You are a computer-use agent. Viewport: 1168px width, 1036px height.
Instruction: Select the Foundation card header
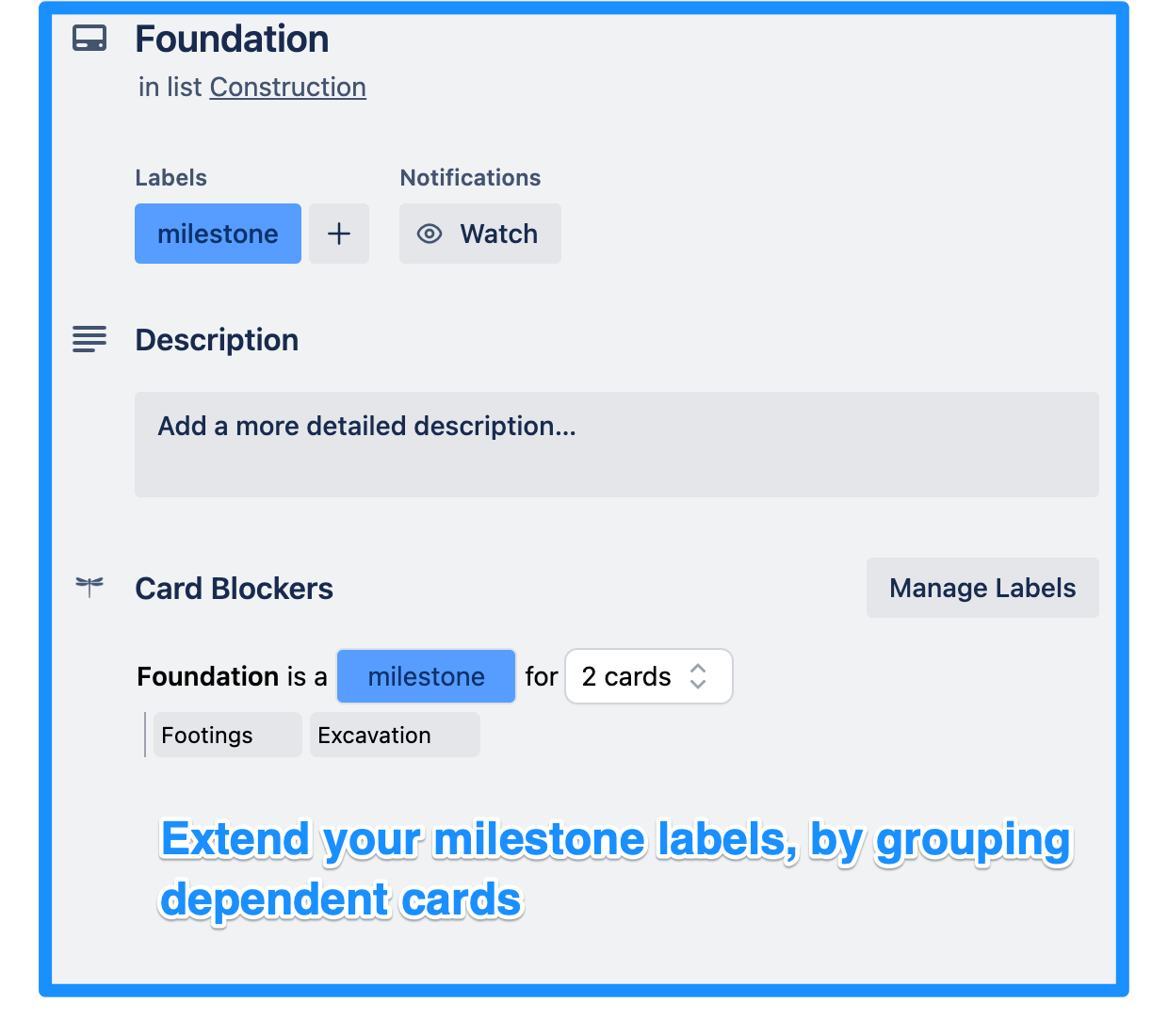coord(232,39)
